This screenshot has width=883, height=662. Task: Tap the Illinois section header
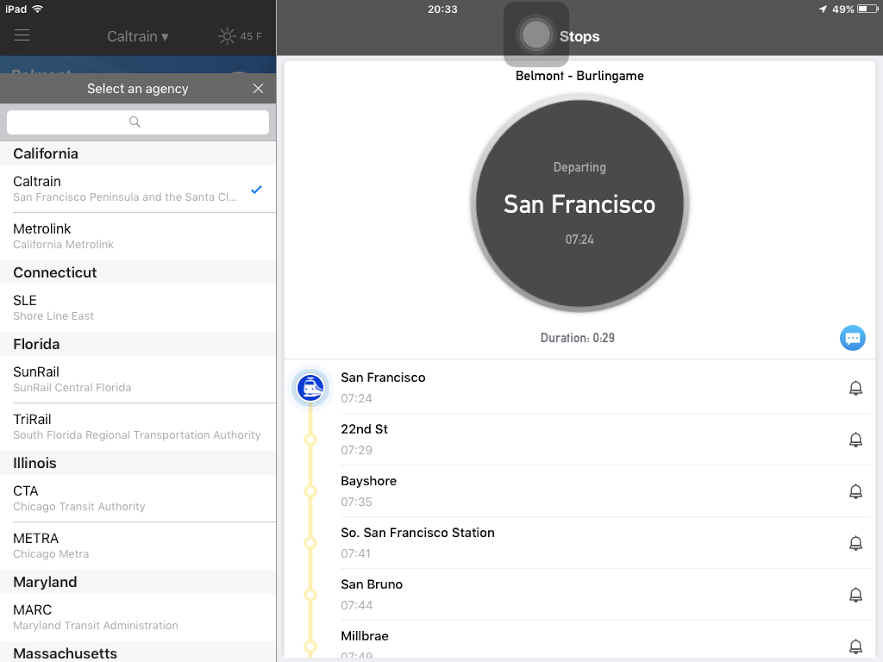coord(138,463)
